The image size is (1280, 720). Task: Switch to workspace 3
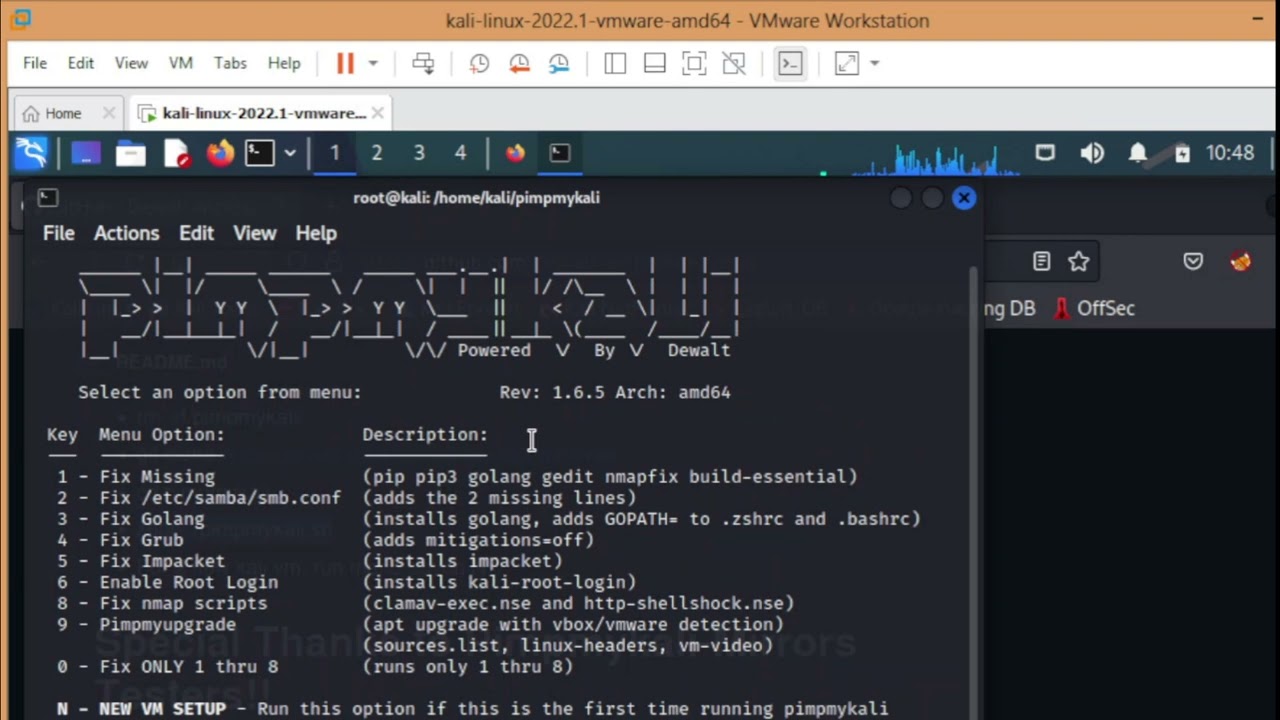coord(419,153)
